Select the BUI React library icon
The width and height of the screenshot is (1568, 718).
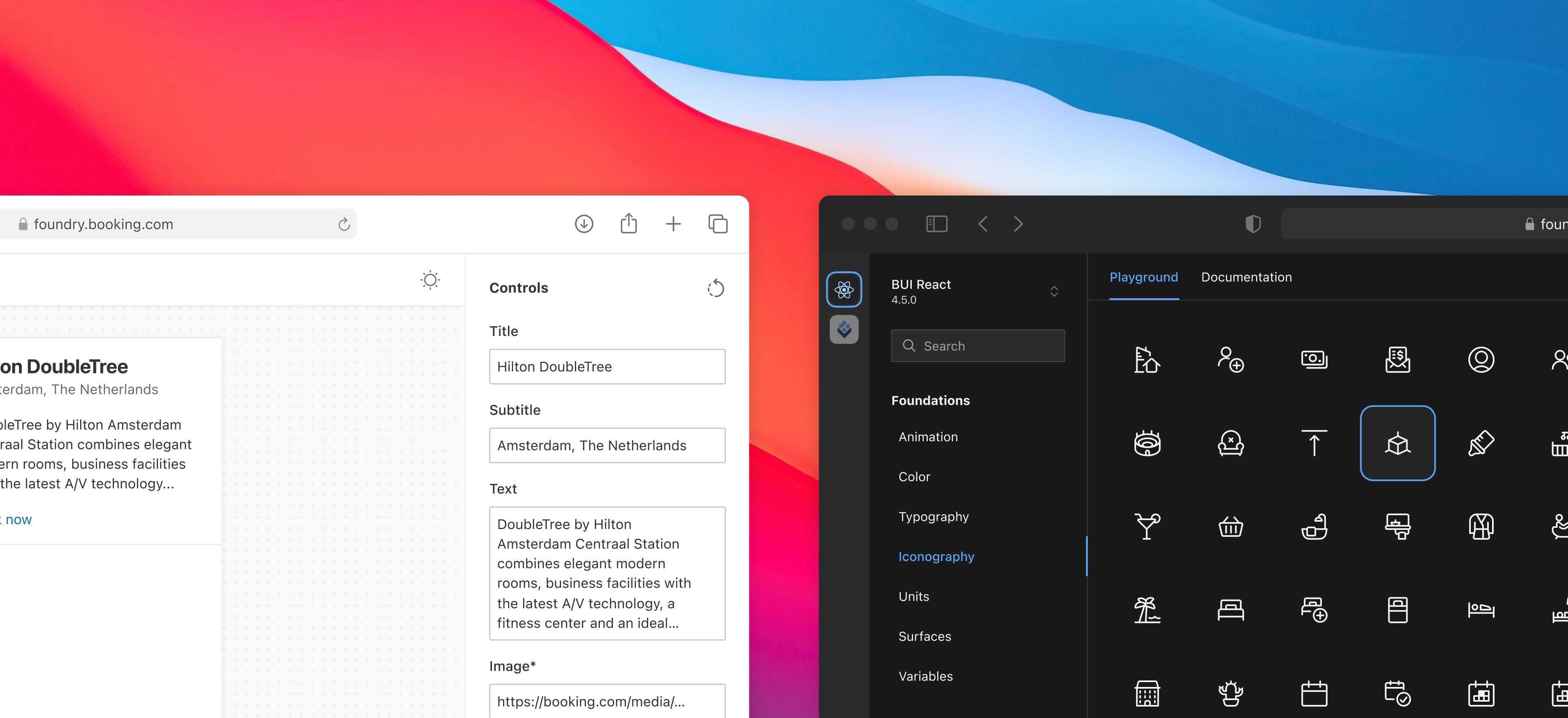click(844, 290)
